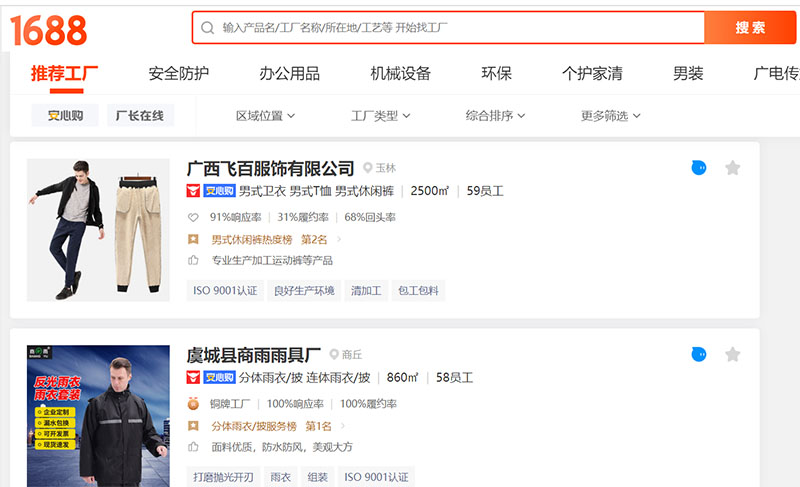Click the 68%回头率 statistic
Screen dimensions: 800x487
pyautogui.click(x=370, y=217)
